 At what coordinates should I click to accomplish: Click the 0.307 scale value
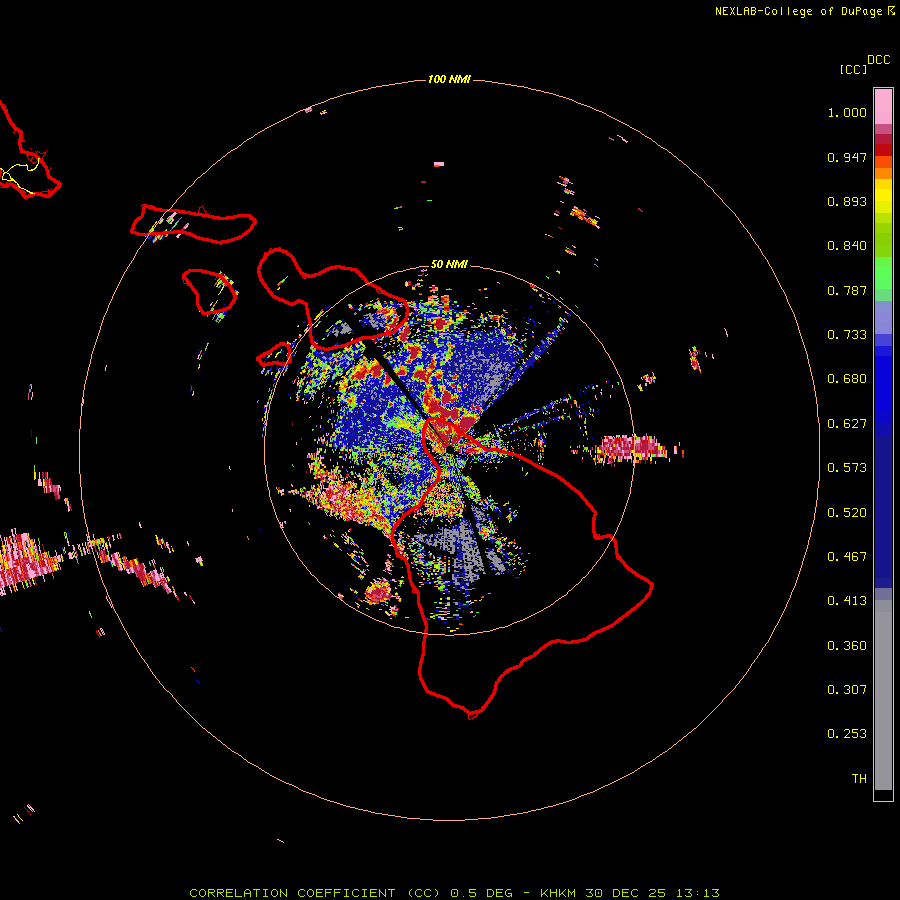847,690
